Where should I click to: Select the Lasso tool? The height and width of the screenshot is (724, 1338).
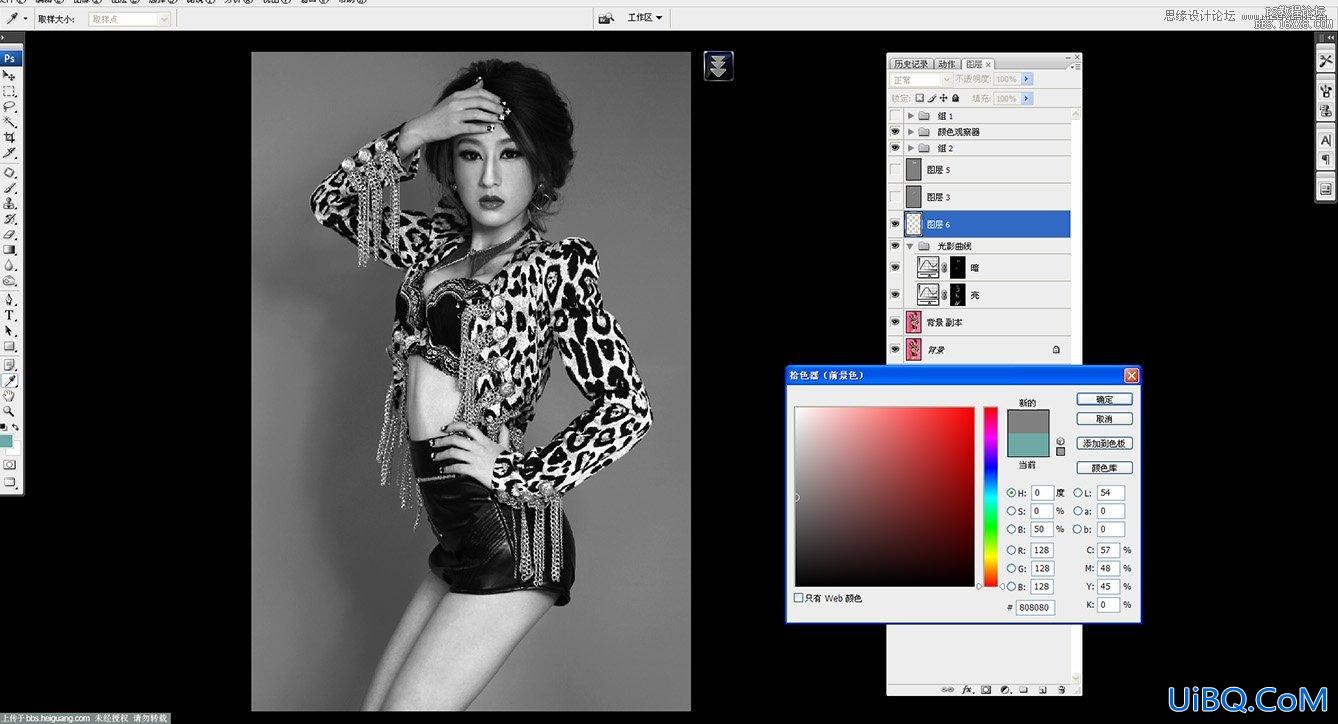coord(10,106)
